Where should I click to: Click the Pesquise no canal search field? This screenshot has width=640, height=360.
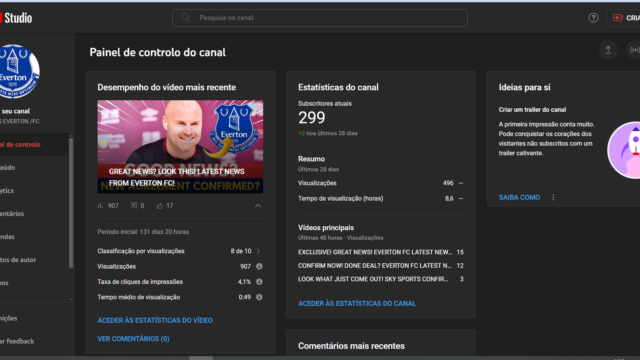click(320, 18)
